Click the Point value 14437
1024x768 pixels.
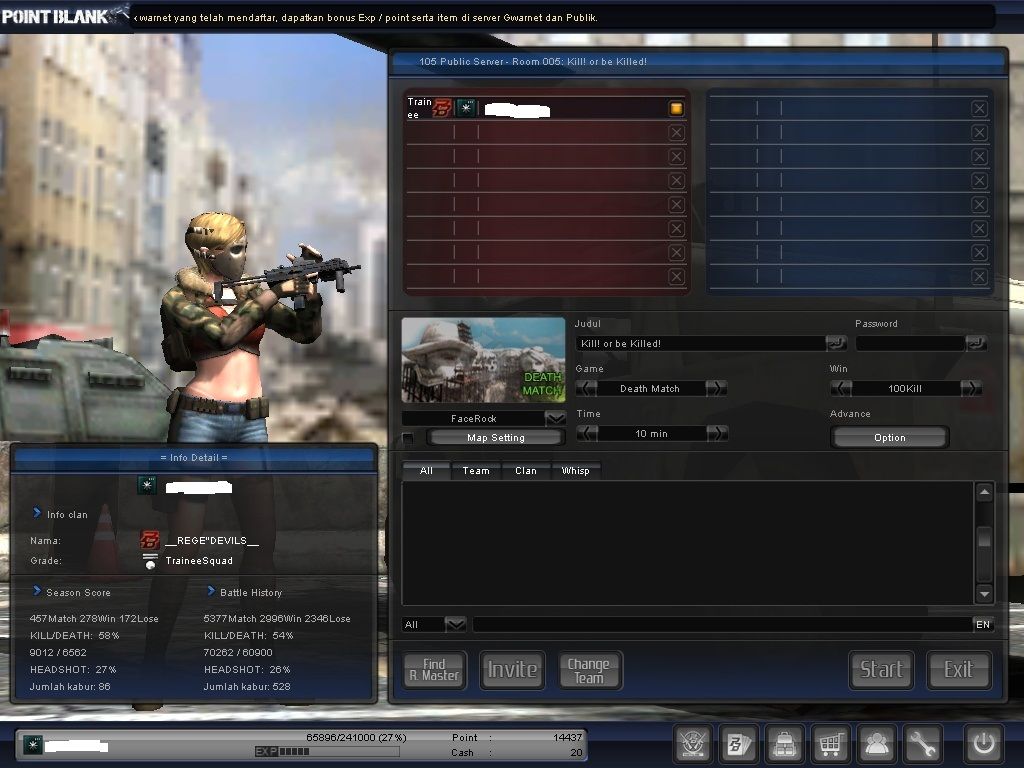pos(567,737)
